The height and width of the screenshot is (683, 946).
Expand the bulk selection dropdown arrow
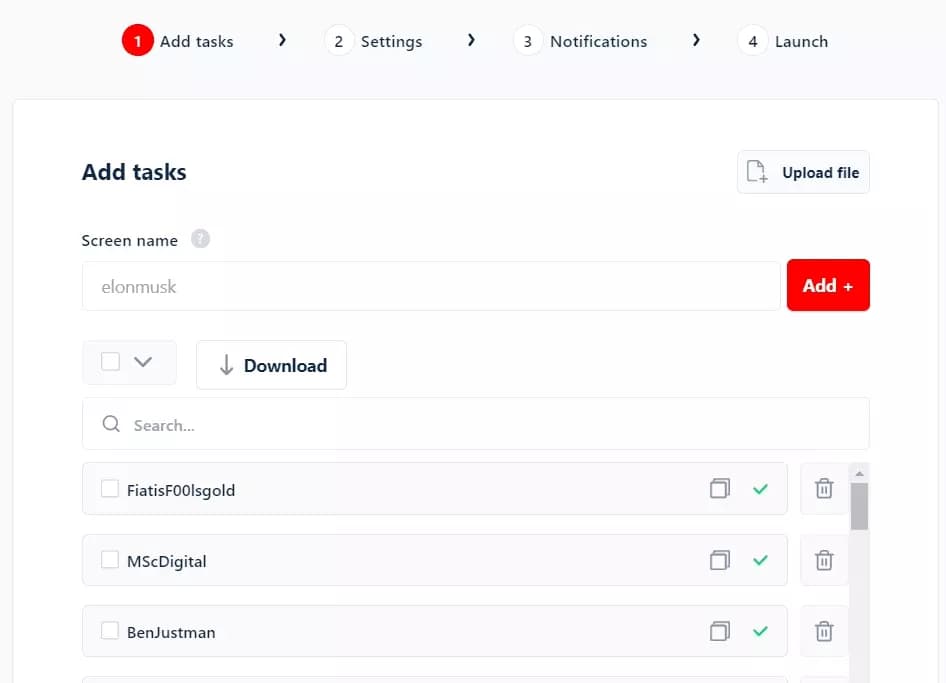pyautogui.click(x=143, y=362)
